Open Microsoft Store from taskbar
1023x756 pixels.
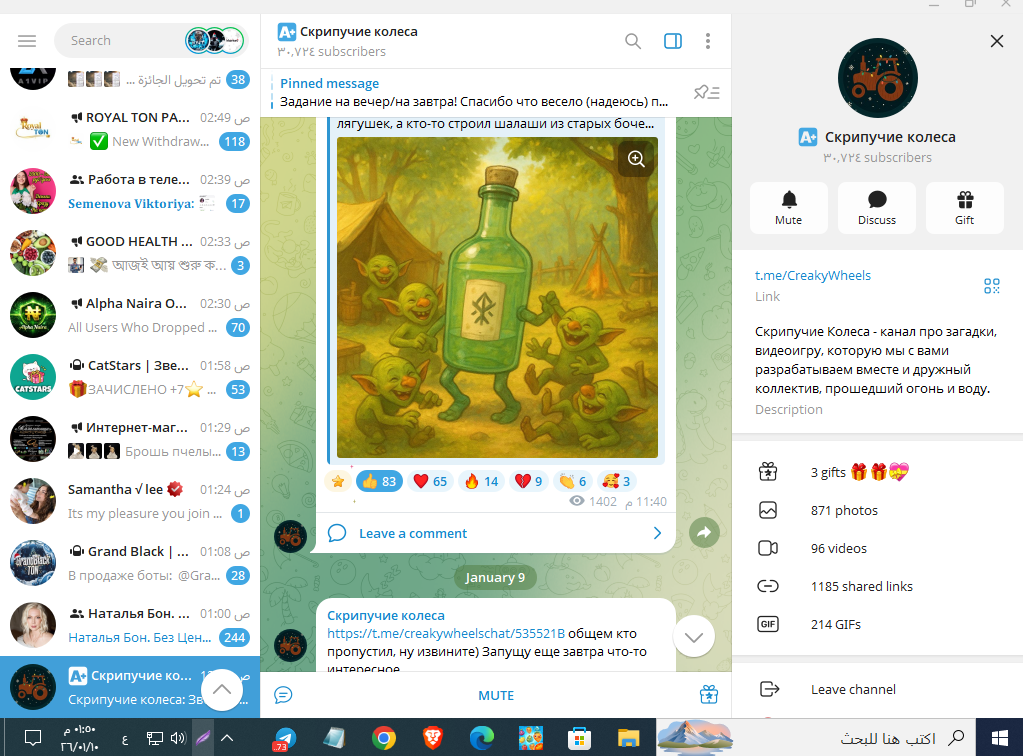(579, 738)
